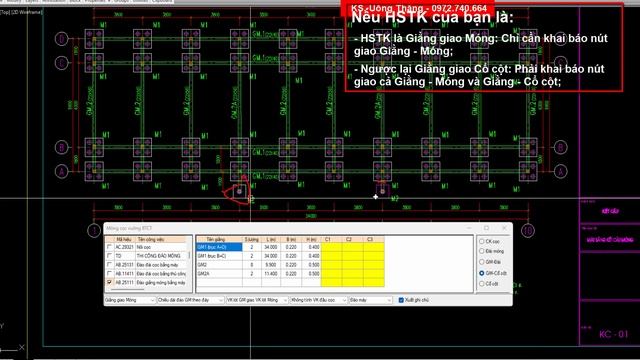The image size is (640, 360).
Task: Click grid axis bubble A on the right
Action: (x=561, y=171)
